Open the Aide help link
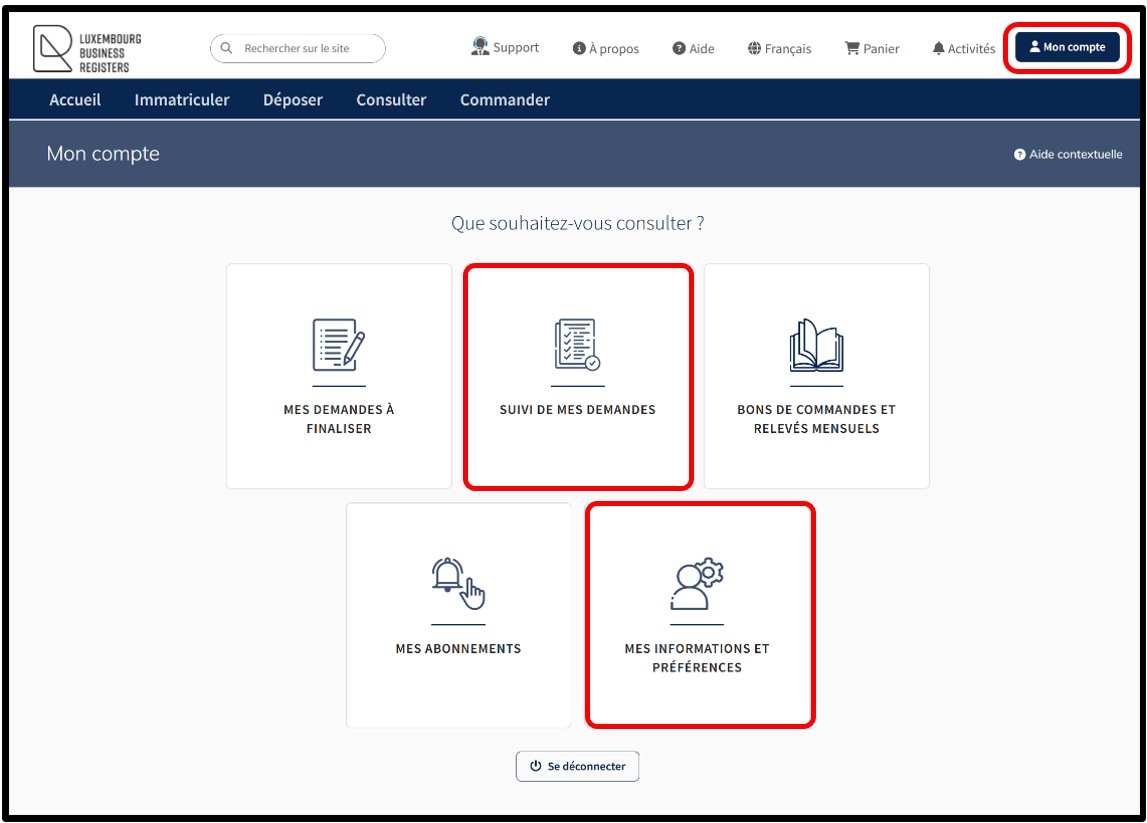This screenshot has width=1147, height=823. 693,48
